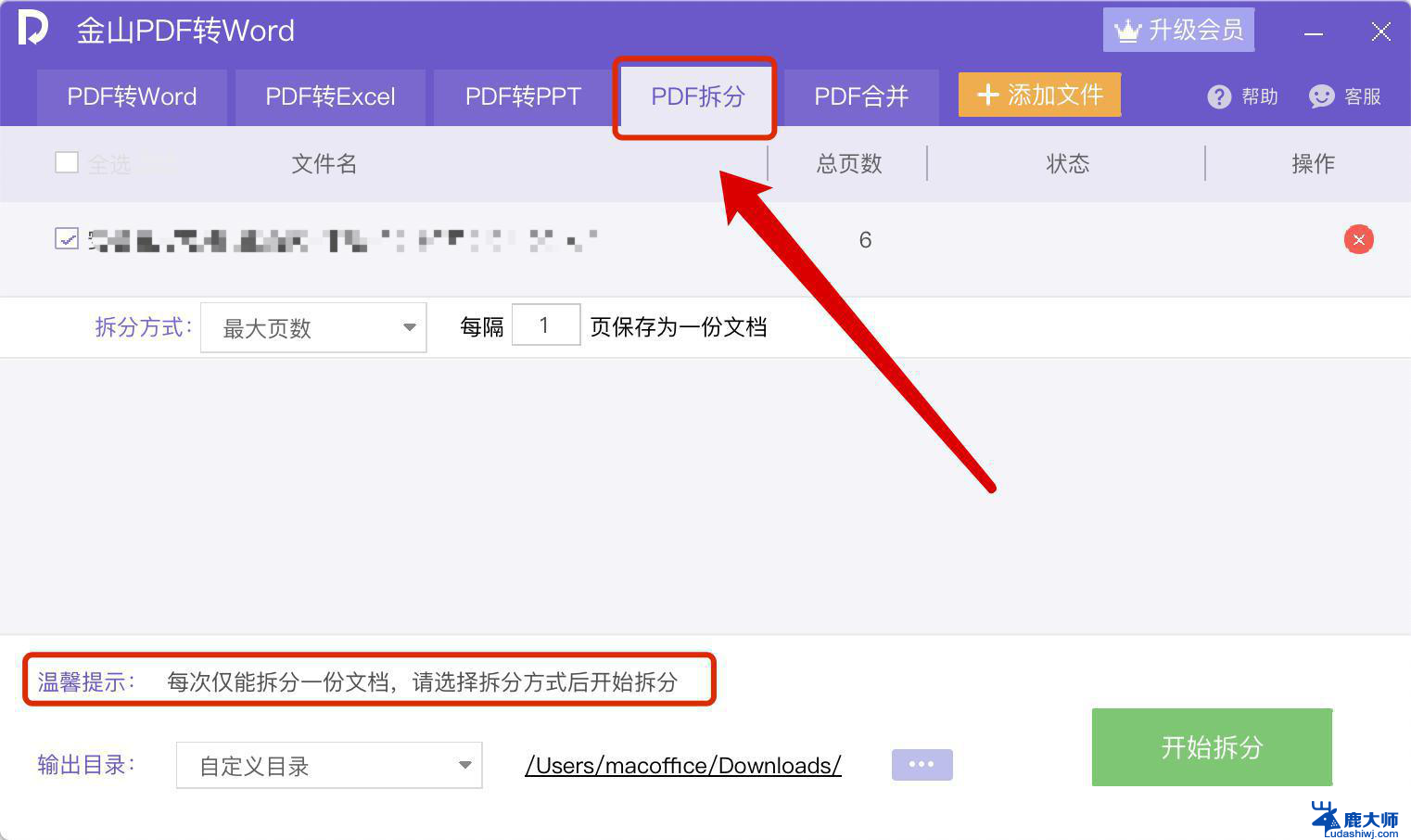Image resolution: width=1411 pixels, height=840 pixels.
Task: Click the 总页数 column header
Action: coord(848,164)
